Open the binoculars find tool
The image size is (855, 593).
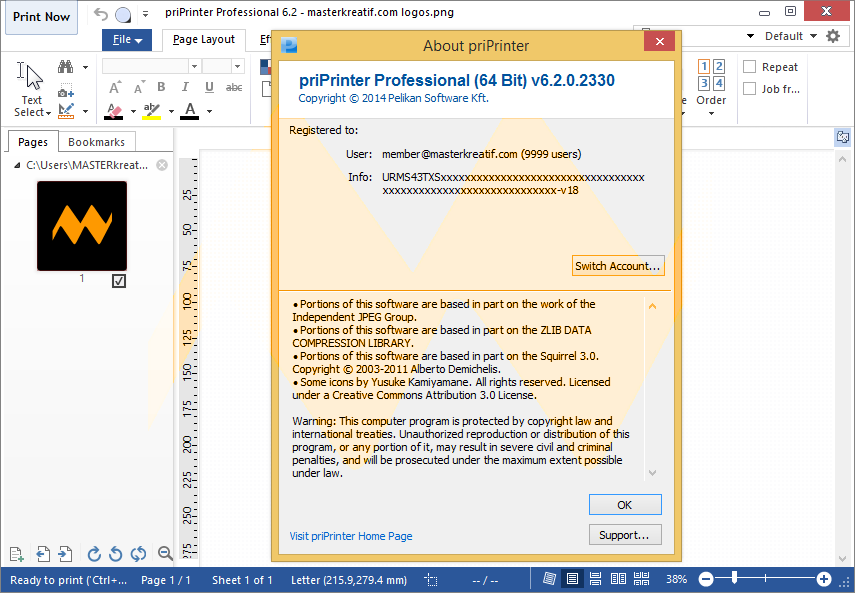(65, 67)
